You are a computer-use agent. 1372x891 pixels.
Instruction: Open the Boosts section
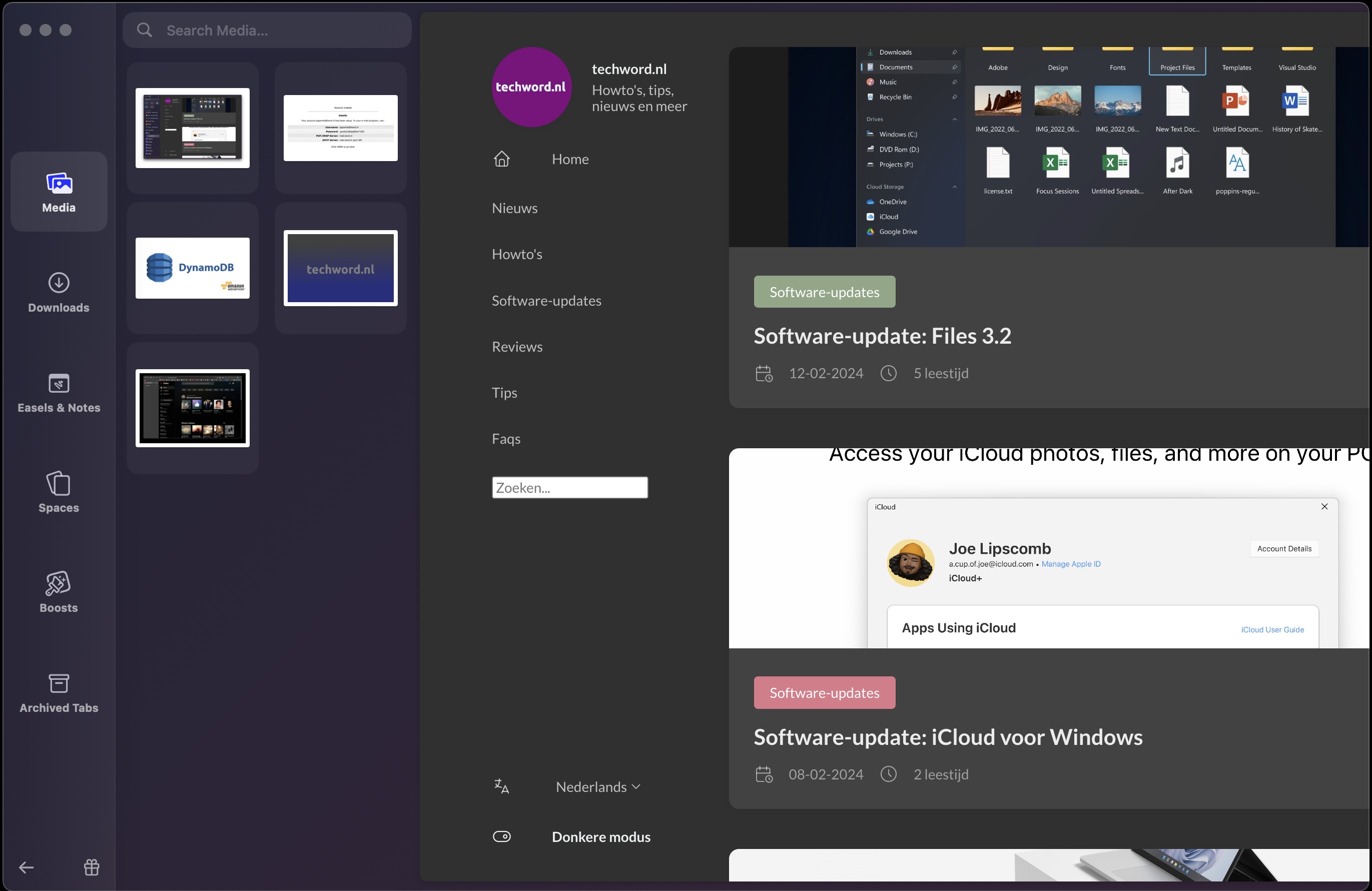(x=59, y=592)
